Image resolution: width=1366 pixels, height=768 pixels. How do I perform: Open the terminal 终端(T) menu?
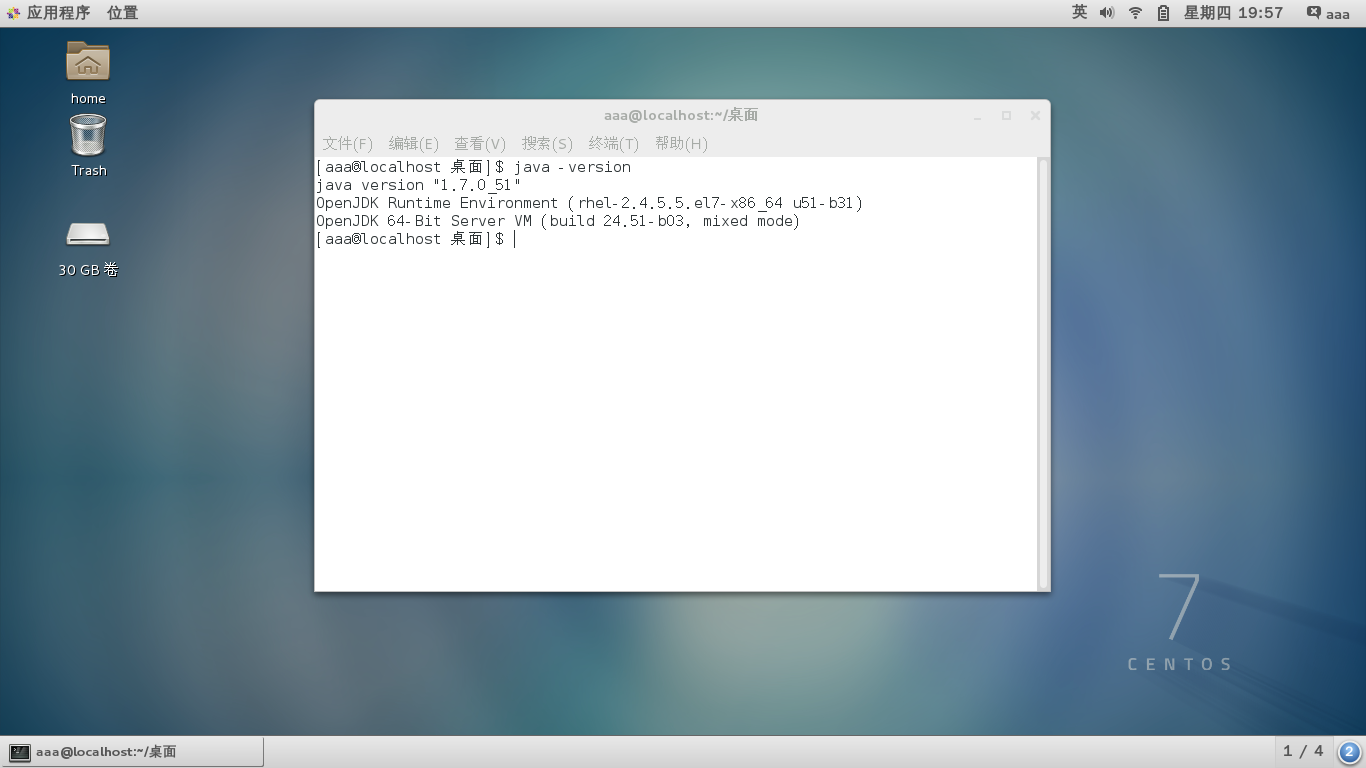(614, 143)
